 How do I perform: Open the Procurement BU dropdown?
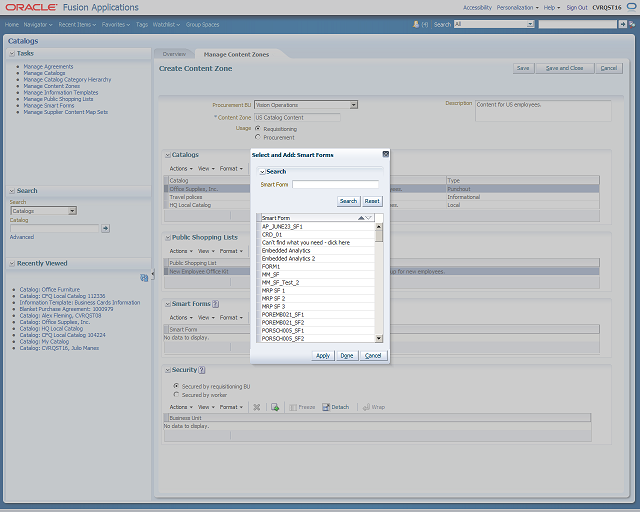(353, 105)
